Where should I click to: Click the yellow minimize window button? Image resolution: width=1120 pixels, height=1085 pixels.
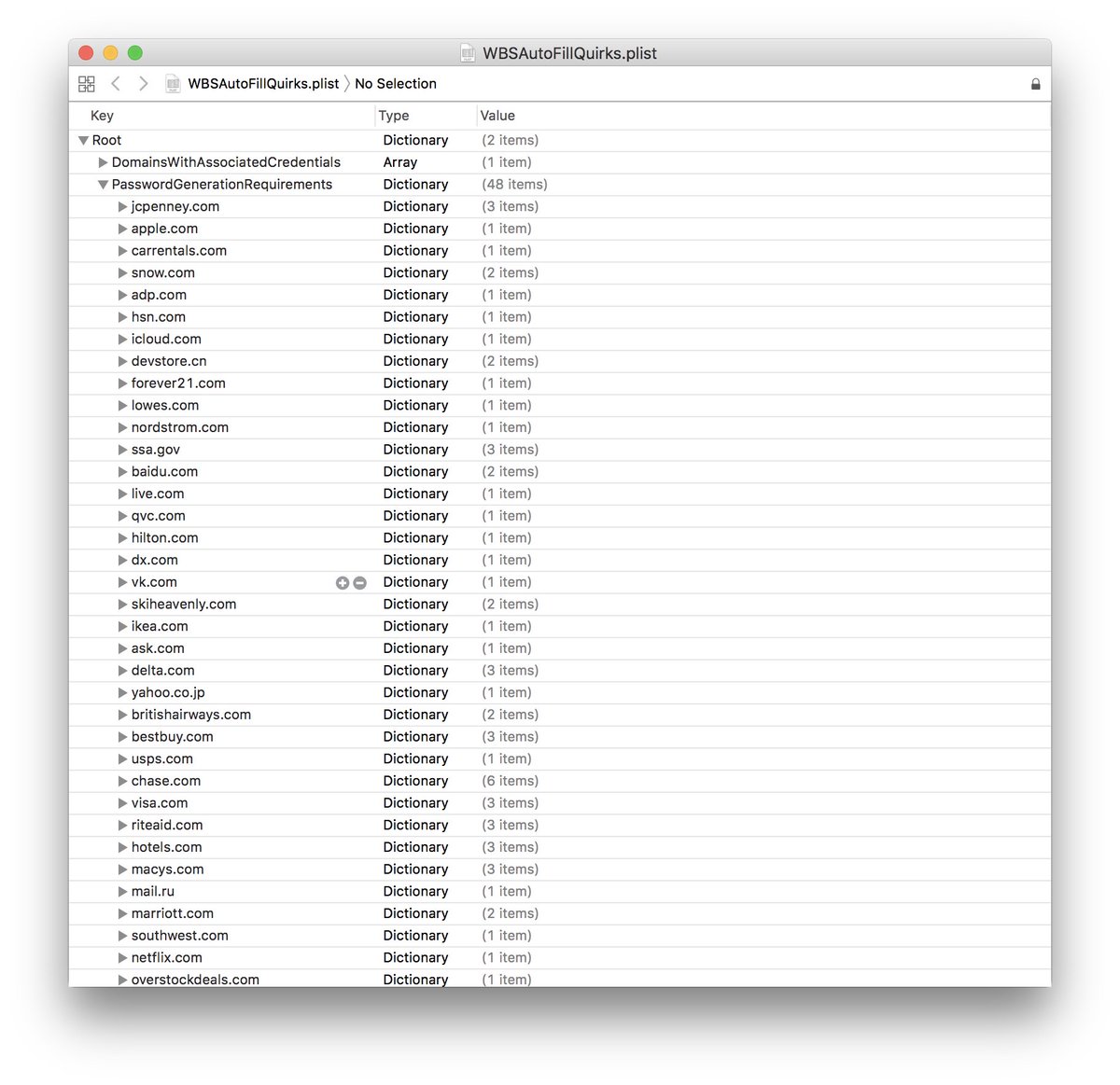point(110,53)
